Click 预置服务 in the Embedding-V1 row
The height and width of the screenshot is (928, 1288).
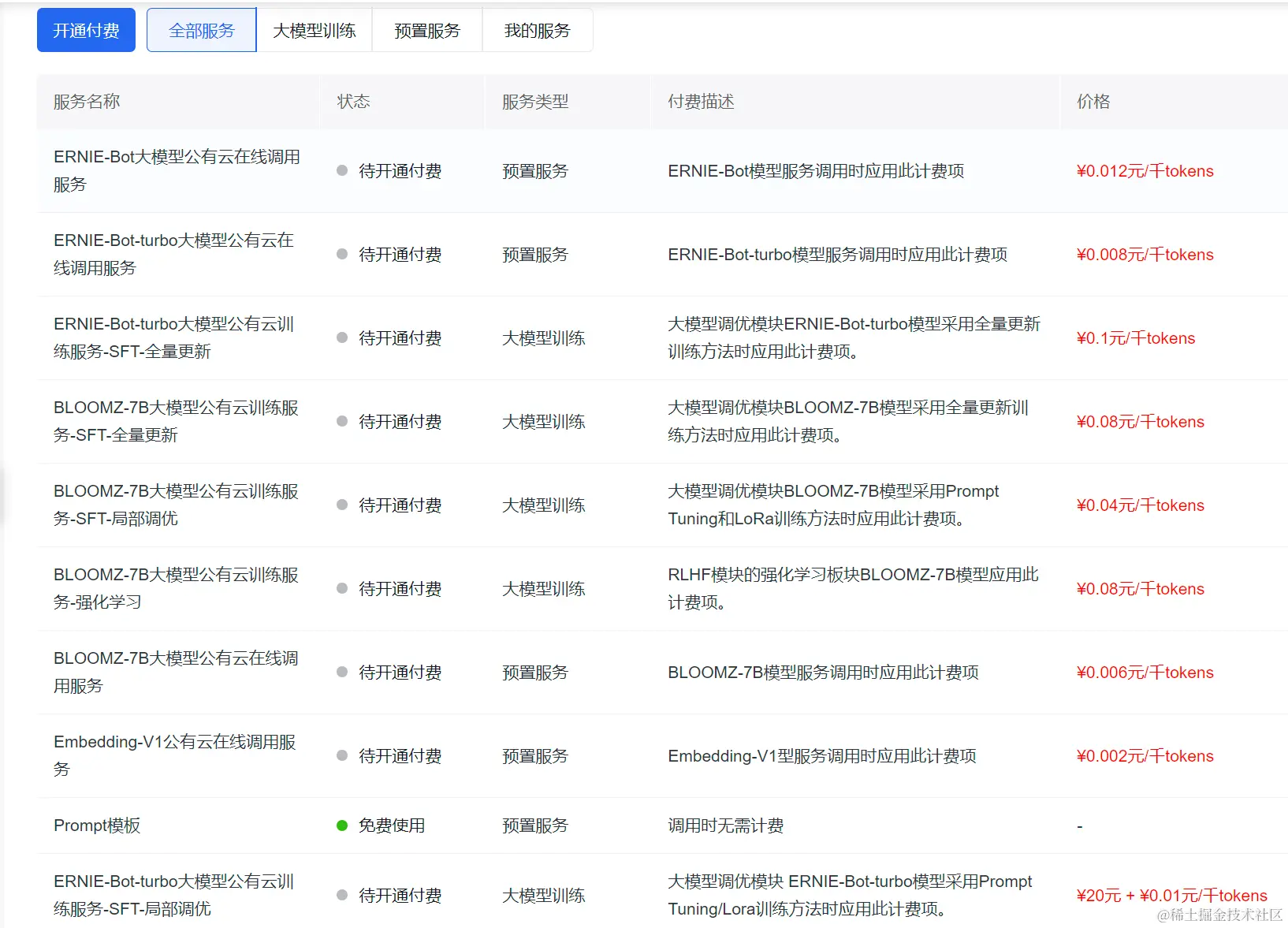535,756
